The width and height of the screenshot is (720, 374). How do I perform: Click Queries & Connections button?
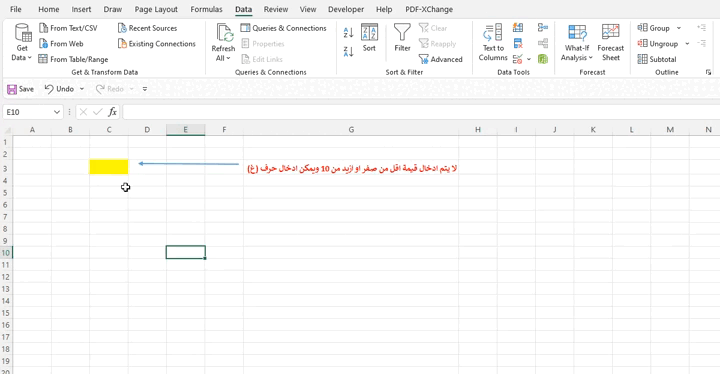pyautogui.click(x=283, y=28)
